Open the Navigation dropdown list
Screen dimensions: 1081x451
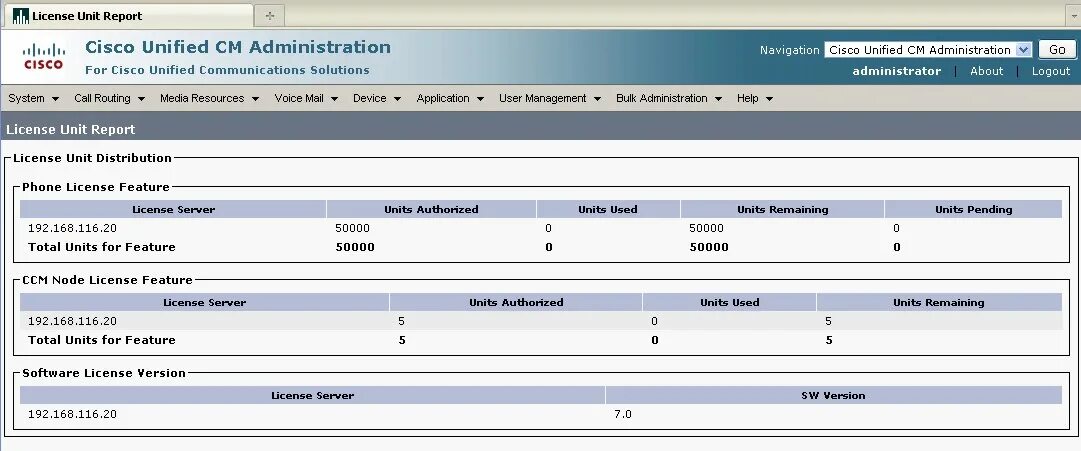(927, 50)
